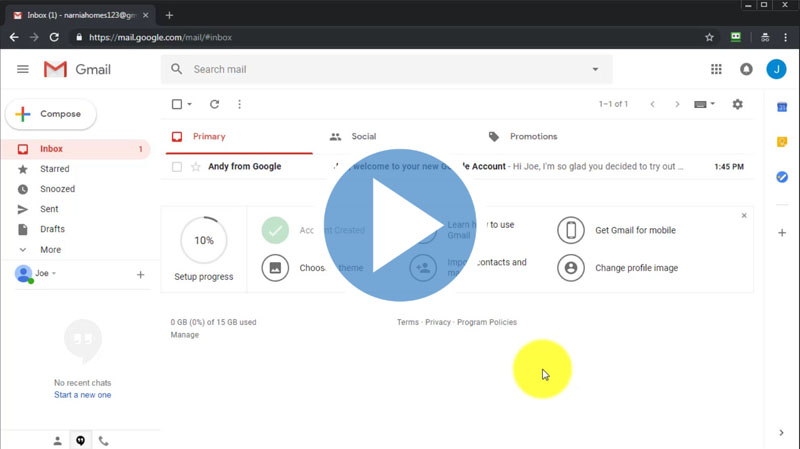This screenshot has height=449, width=800.
Task: Click the Compose button
Action: pyautogui.click(x=51, y=114)
